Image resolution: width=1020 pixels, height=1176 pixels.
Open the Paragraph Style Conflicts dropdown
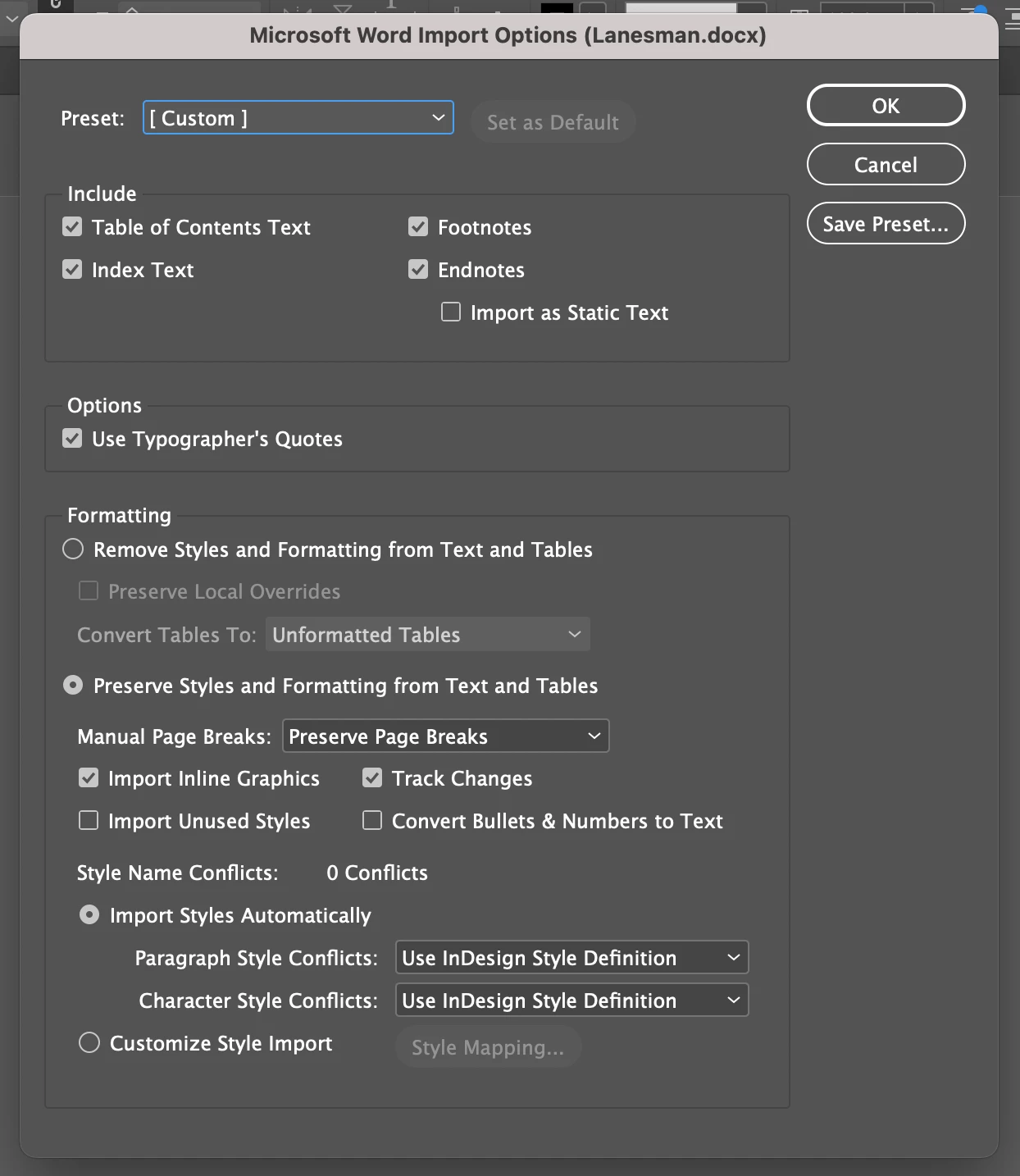[572, 957]
